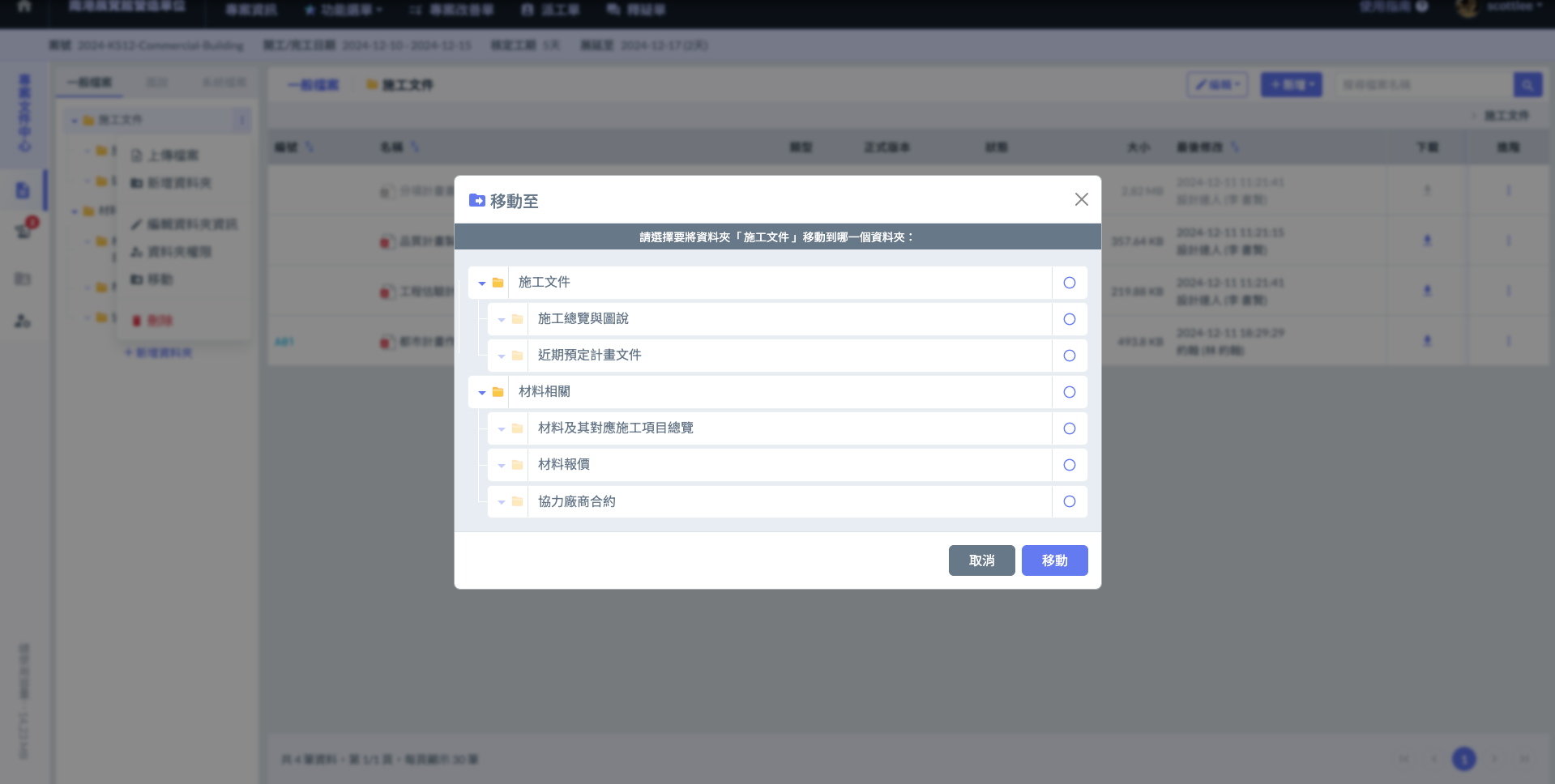Expand the 近期預定計畫文件 subfolder arrow

502,356
